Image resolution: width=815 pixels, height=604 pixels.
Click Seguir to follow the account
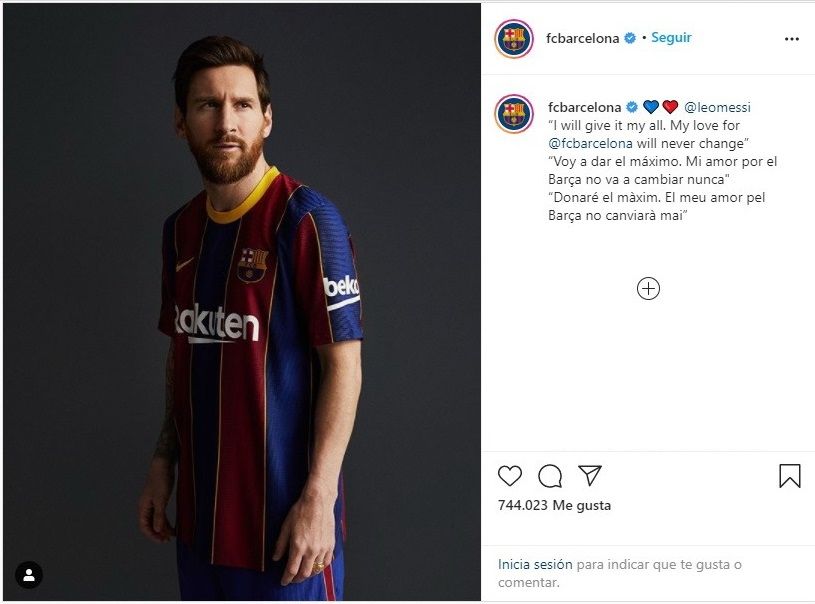671,38
